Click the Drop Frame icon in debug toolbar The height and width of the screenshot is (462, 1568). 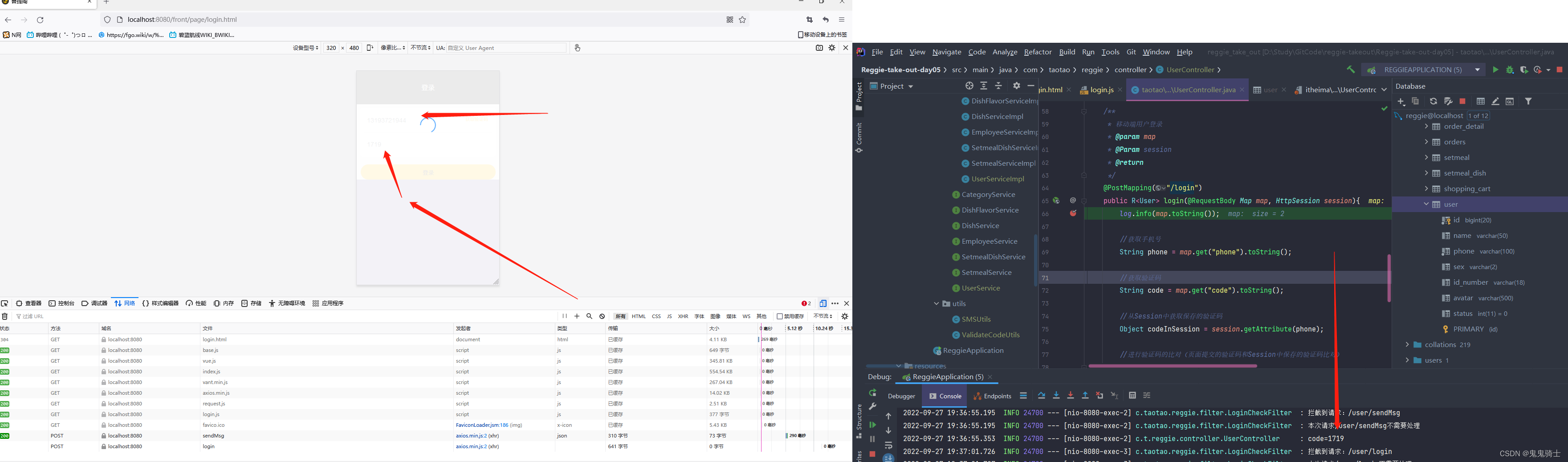click(x=1100, y=396)
